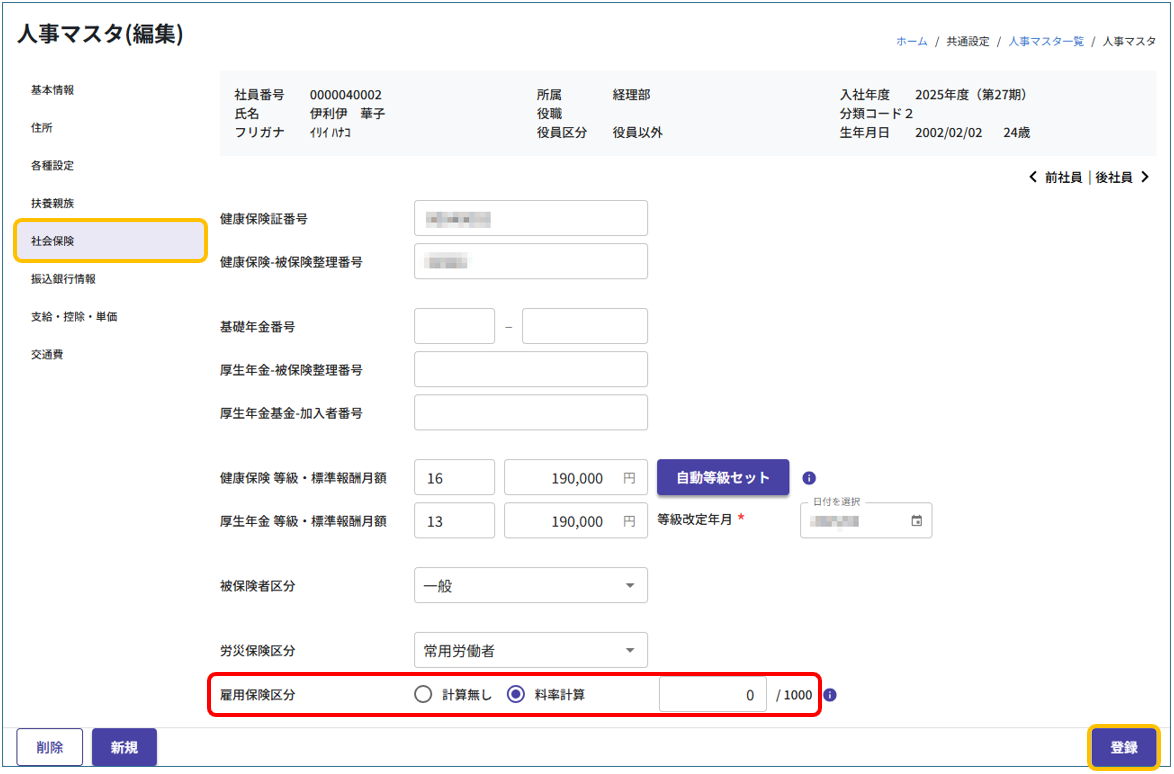1174x774 pixels.
Task: Select 計算無し radio button
Action: point(423,695)
